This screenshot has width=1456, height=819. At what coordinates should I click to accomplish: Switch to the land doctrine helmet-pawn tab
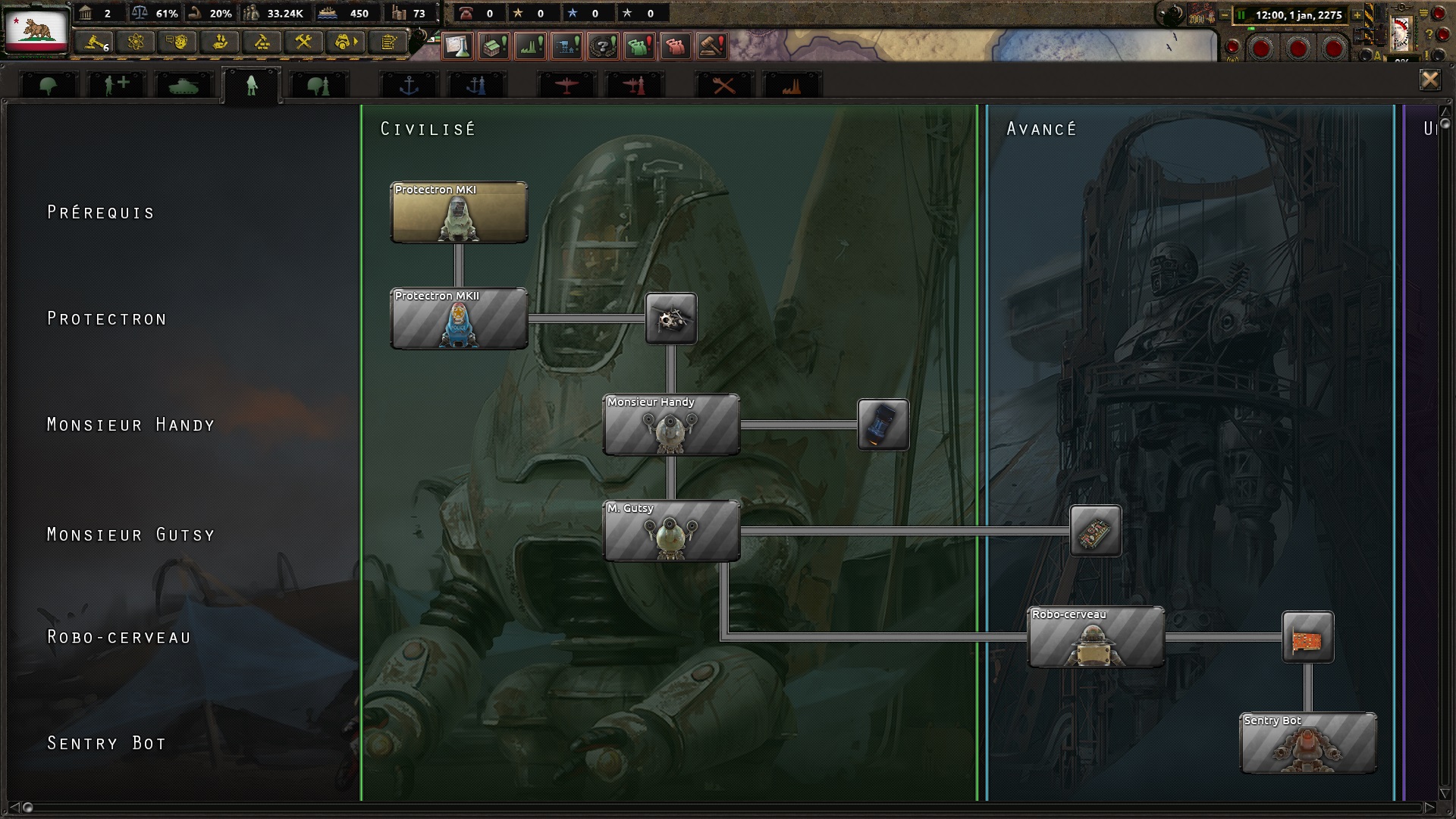click(x=319, y=85)
